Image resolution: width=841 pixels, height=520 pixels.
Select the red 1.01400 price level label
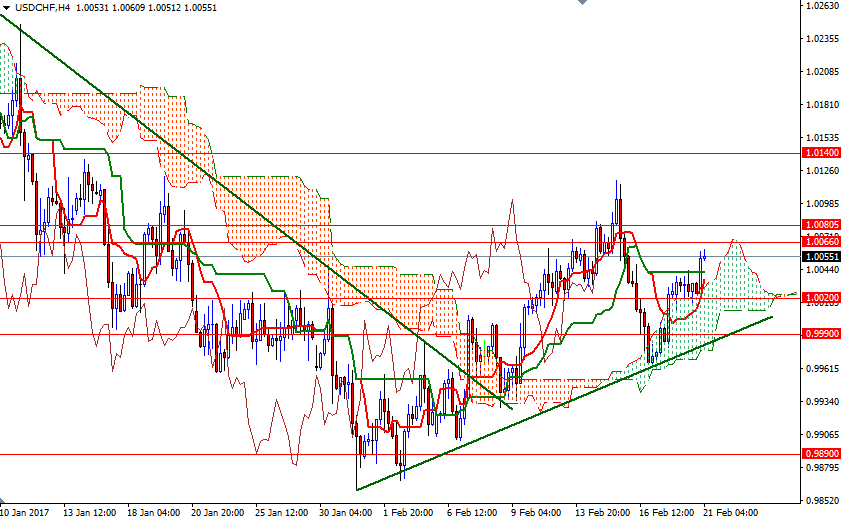pyautogui.click(x=821, y=153)
